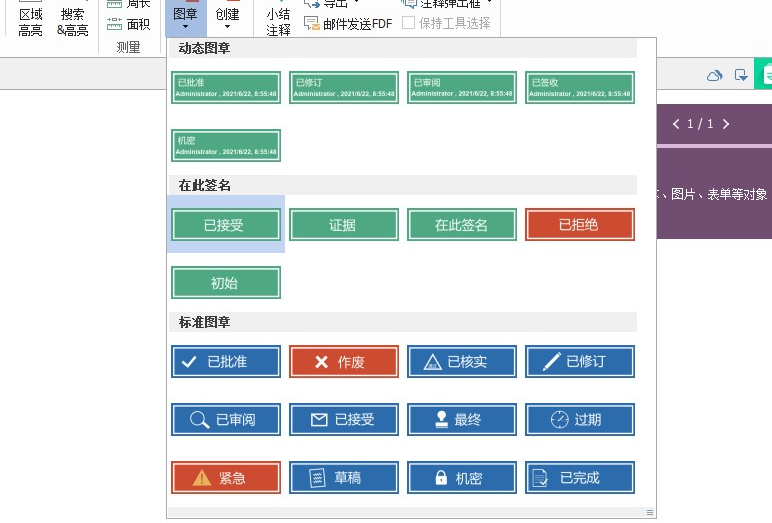Choose the 已审阅 magnifier stamp

[x=225, y=420]
